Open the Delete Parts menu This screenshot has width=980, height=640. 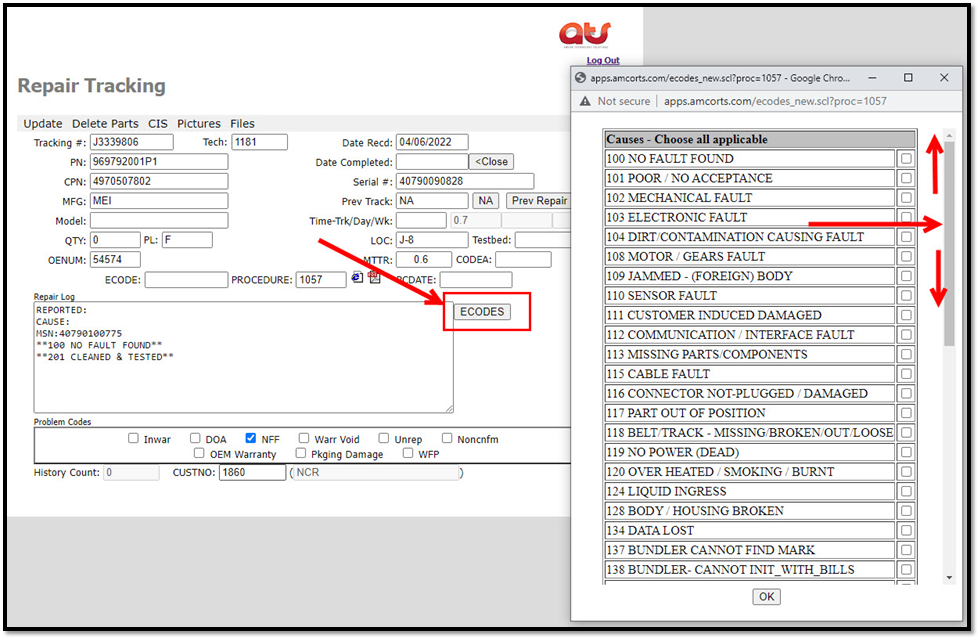coord(105,124)
